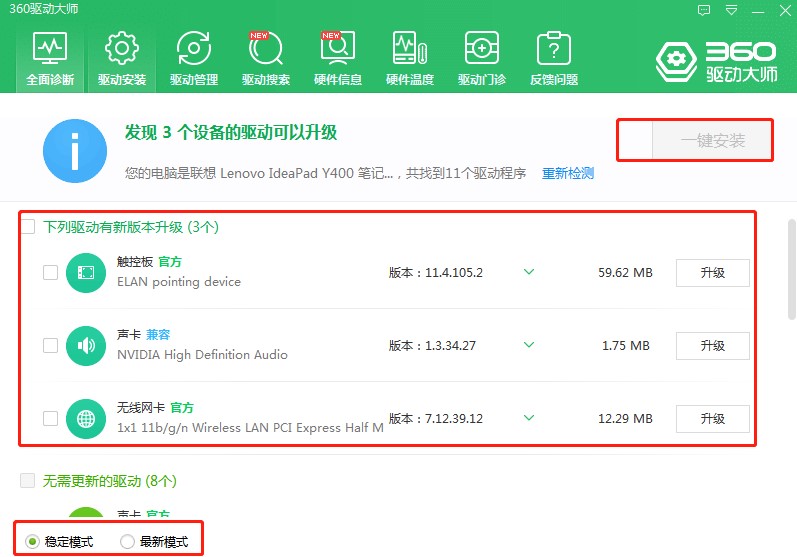Click the 版本：1.3.34.27 version text
797x557 pixels.
click(x=432, y=346)
